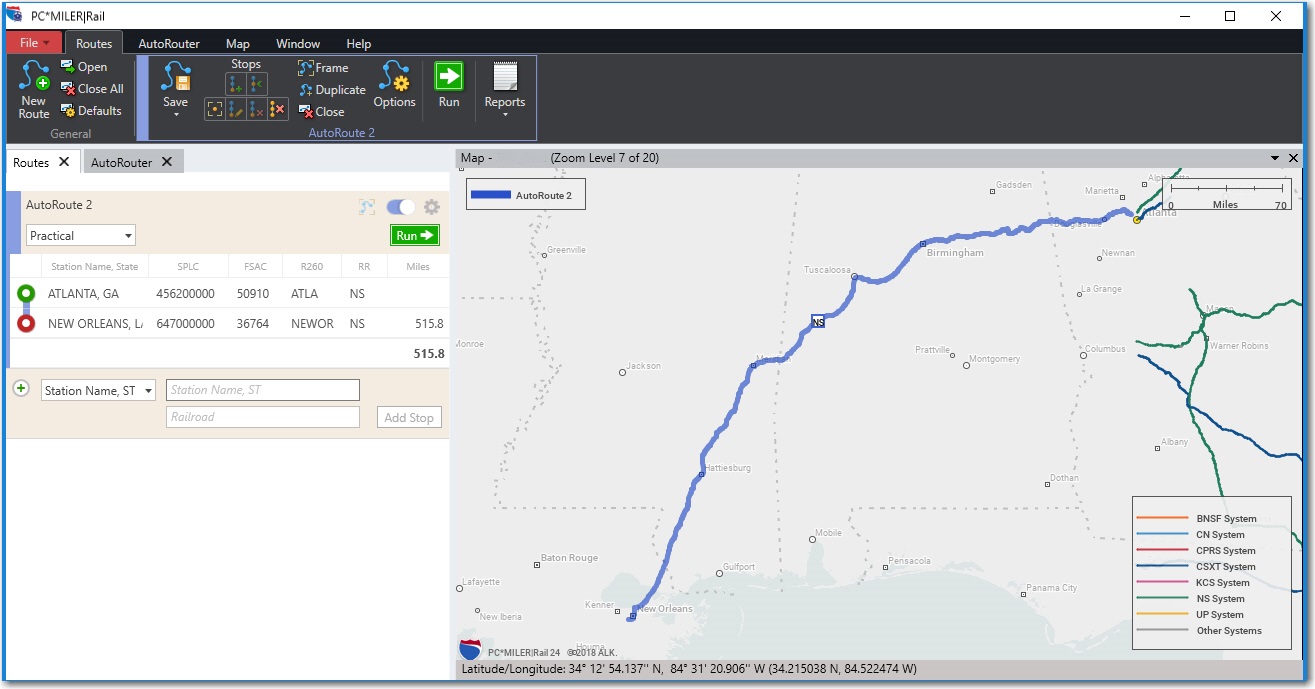The height and width of the screenshot is (689, 1315).
Task: Open the Window ribbon tab
Action: (298, 43)
